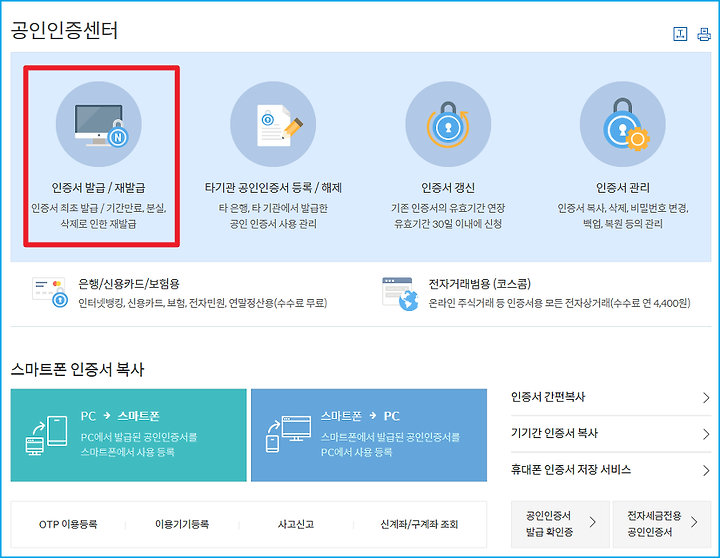Click the phone-to-PC icon in the blue banner
This screenshot has width=720, height=558.
[288, 434]
